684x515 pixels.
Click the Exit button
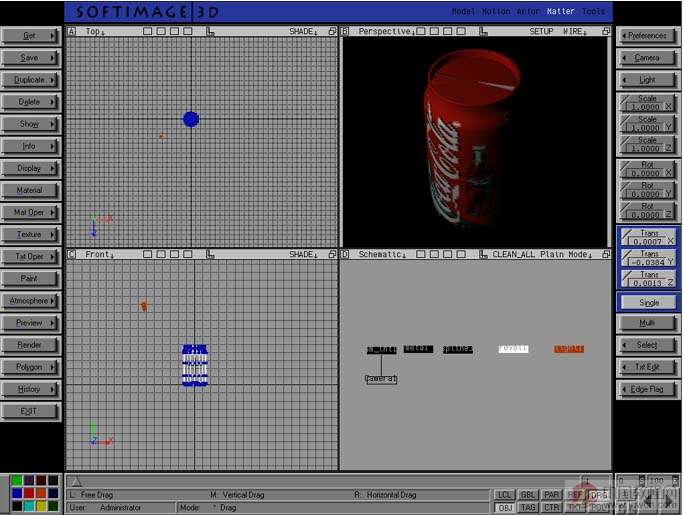30,411
